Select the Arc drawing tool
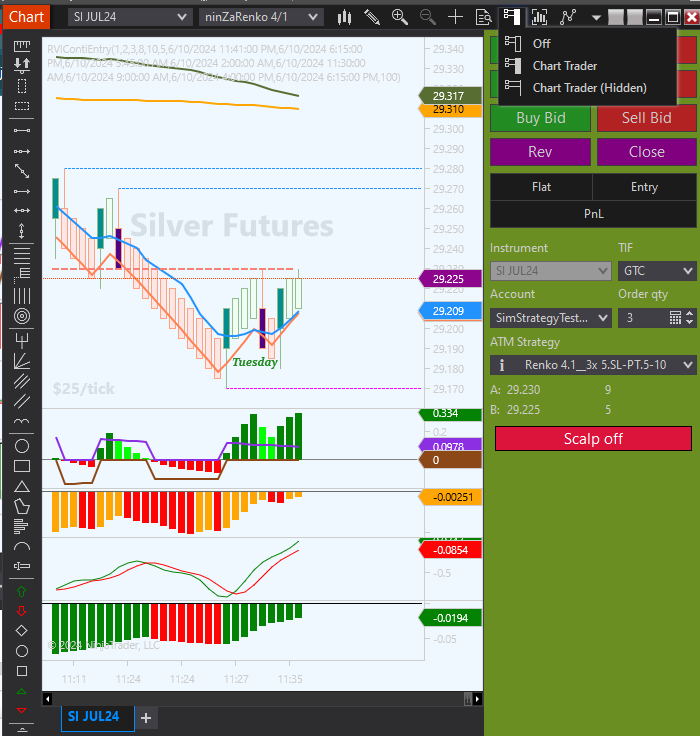 click(x=22, y=547)
